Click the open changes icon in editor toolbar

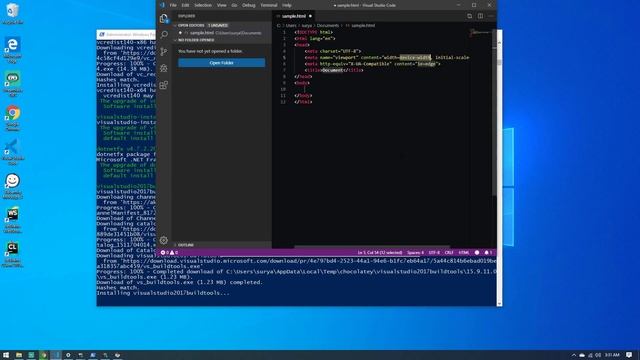[x=470, y=16]
